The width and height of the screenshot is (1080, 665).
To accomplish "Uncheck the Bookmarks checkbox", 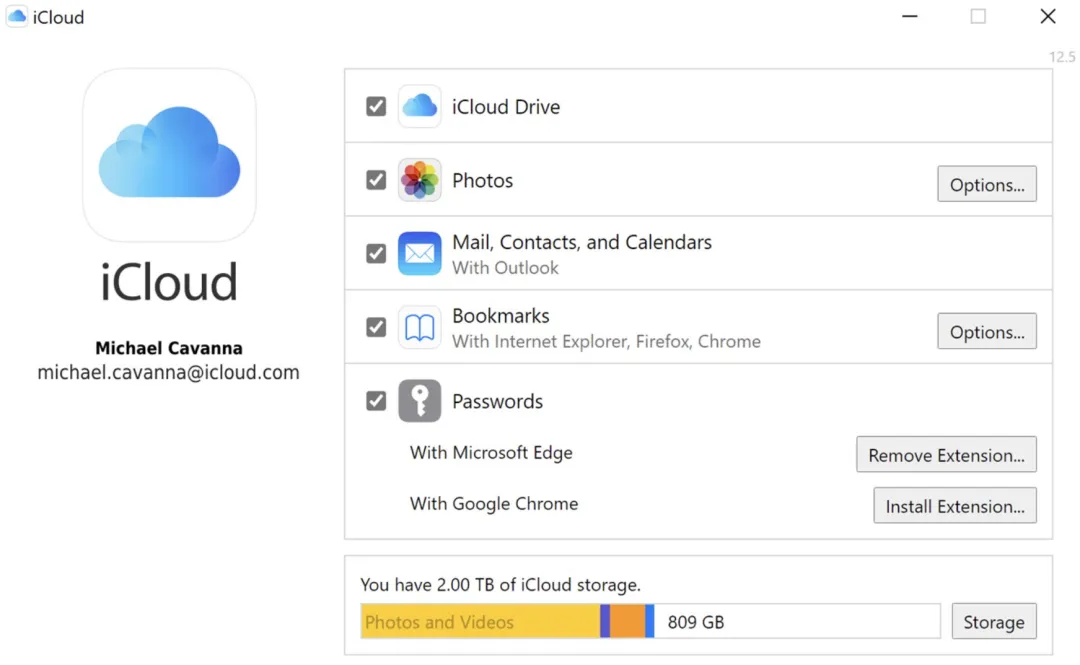I will point(376,328).
